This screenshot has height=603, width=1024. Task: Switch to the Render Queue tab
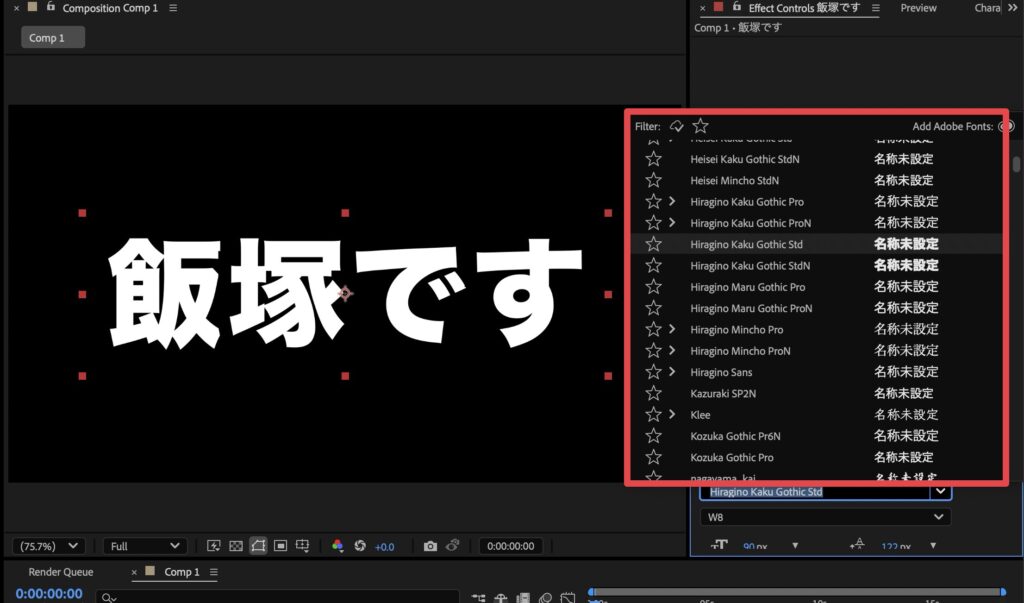click(61, 572)
